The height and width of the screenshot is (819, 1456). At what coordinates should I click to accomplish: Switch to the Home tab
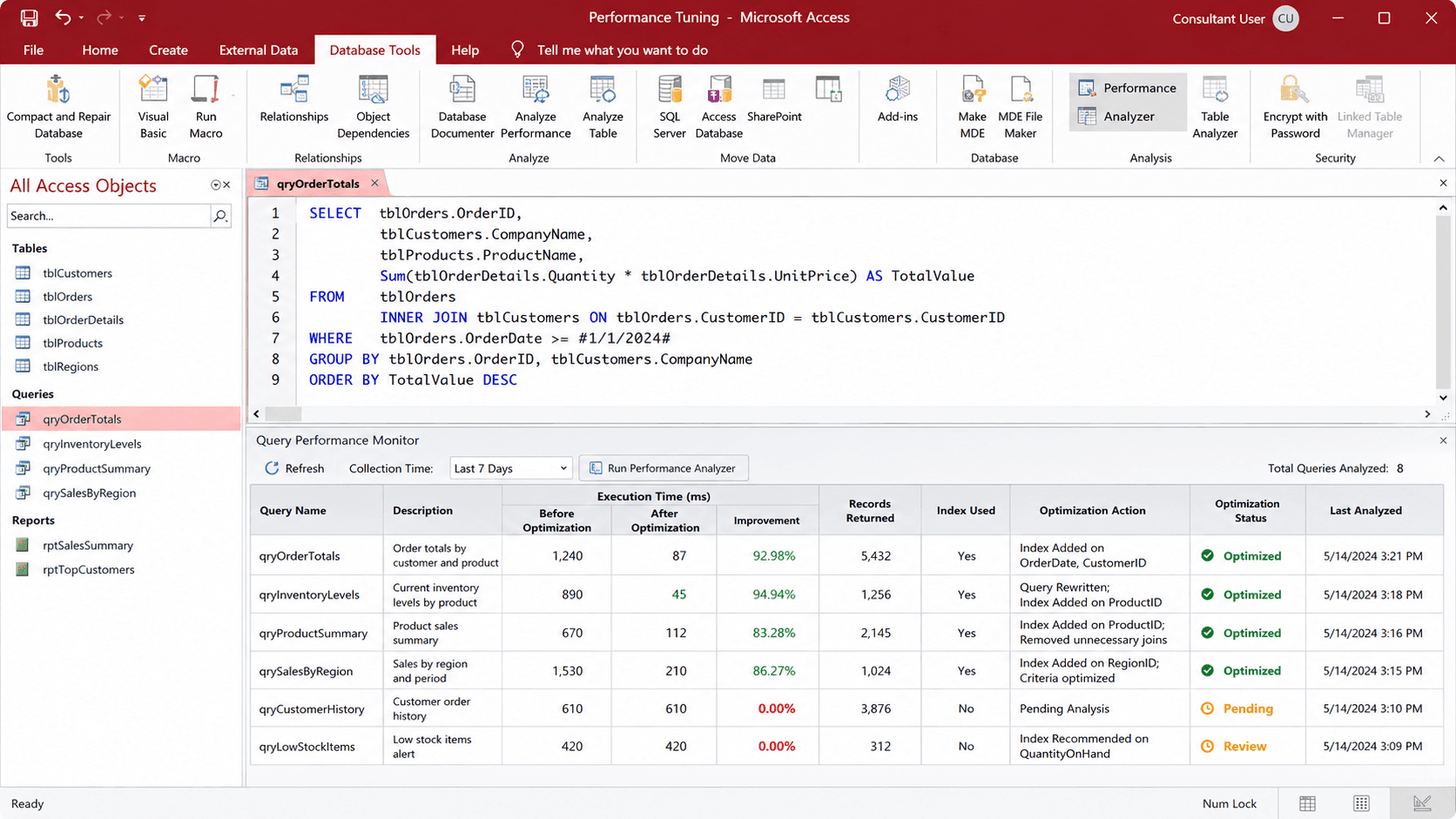100,50
